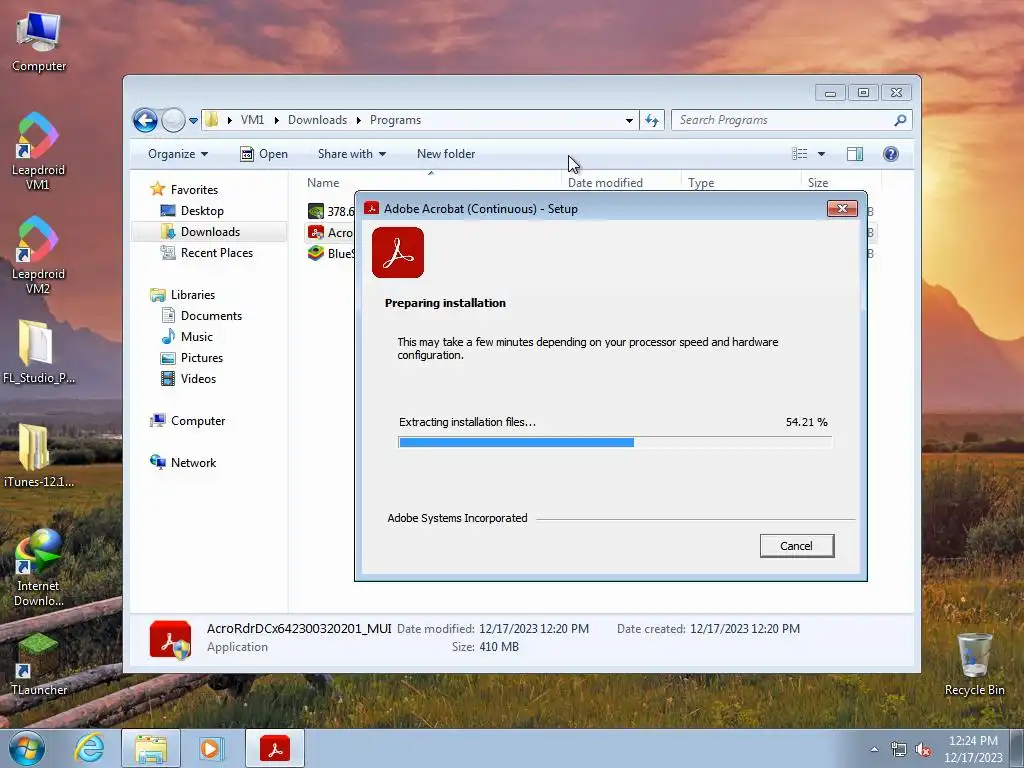Switch to Adobe Acrobat setup taskbar button
The height and width of the screenshot is (768, 1024).
click(275, 748)
